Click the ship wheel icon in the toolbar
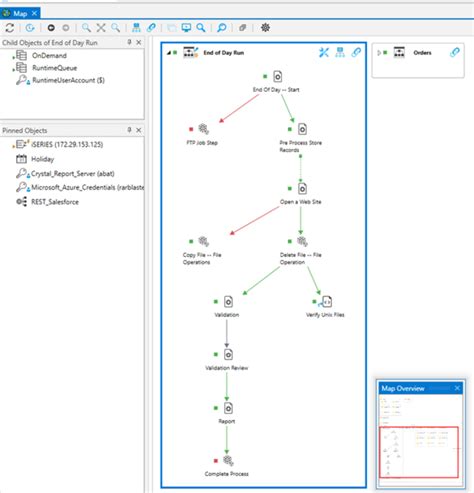 pyautogui.click(x=265, y=27)
